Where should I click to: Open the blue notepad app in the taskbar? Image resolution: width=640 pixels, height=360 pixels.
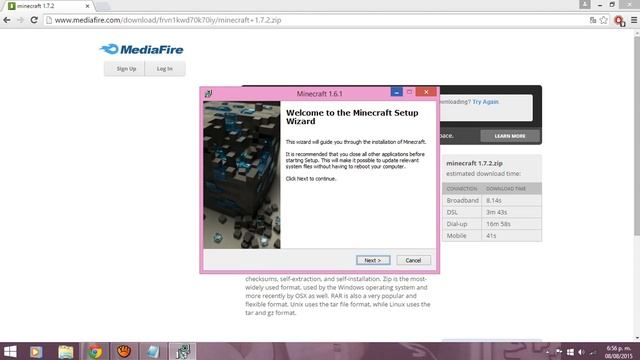153,351
